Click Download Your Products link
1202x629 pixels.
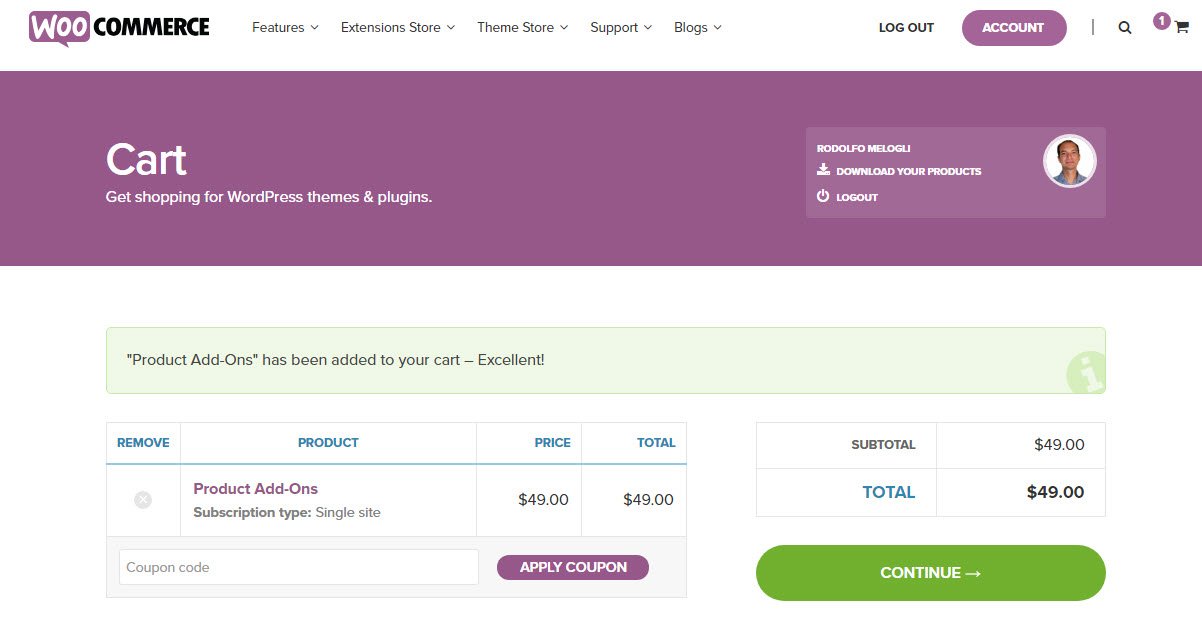(x=909, y=171)
